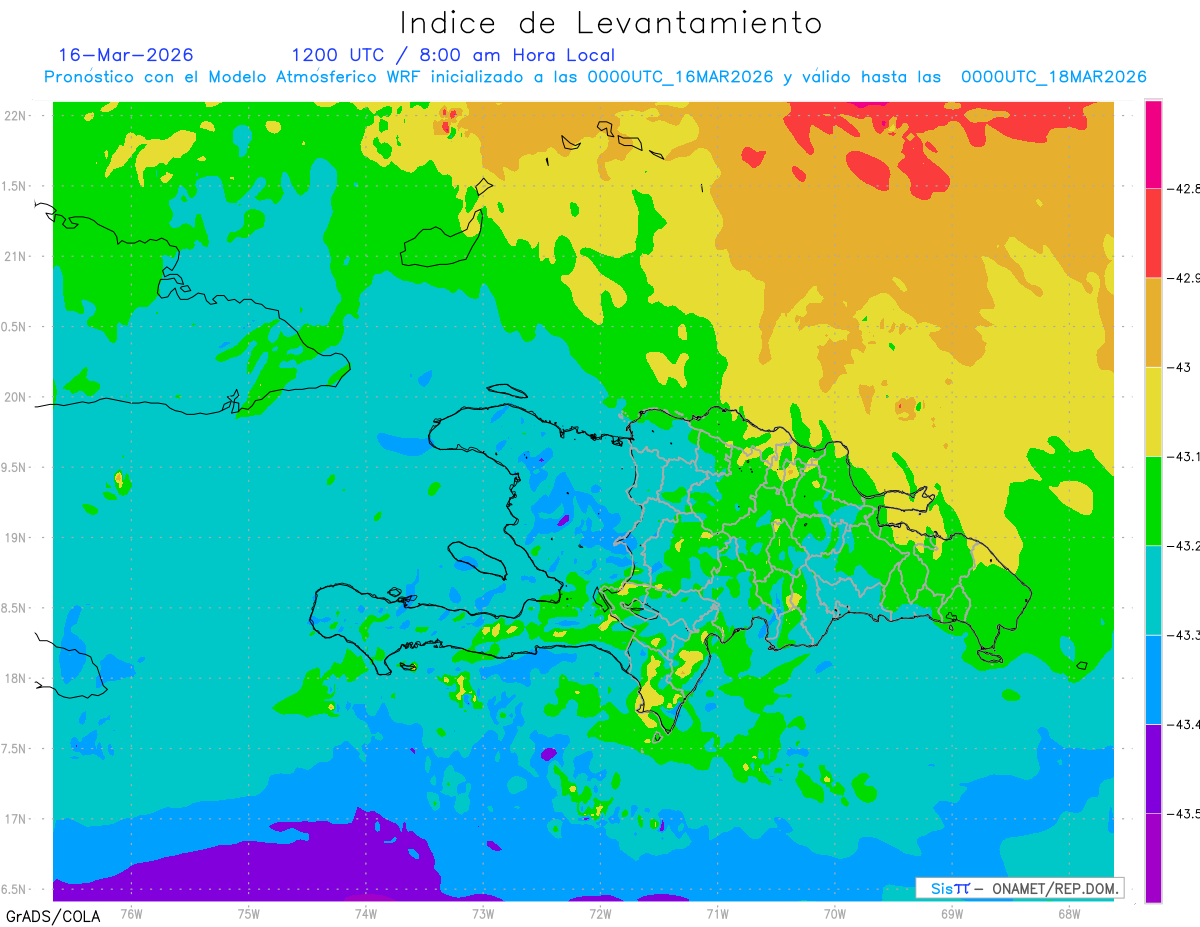The height and width of the screenshot is (927, 1200).
Task: Click the '20N' latitude label
Action: coord(15,397)
